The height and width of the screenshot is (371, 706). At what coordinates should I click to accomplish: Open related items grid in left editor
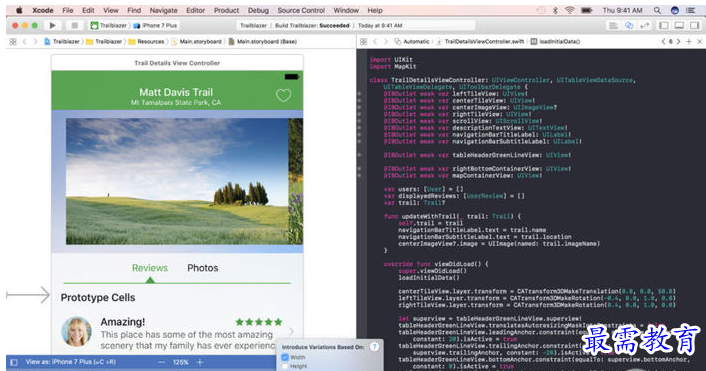(x=13, y=41)
